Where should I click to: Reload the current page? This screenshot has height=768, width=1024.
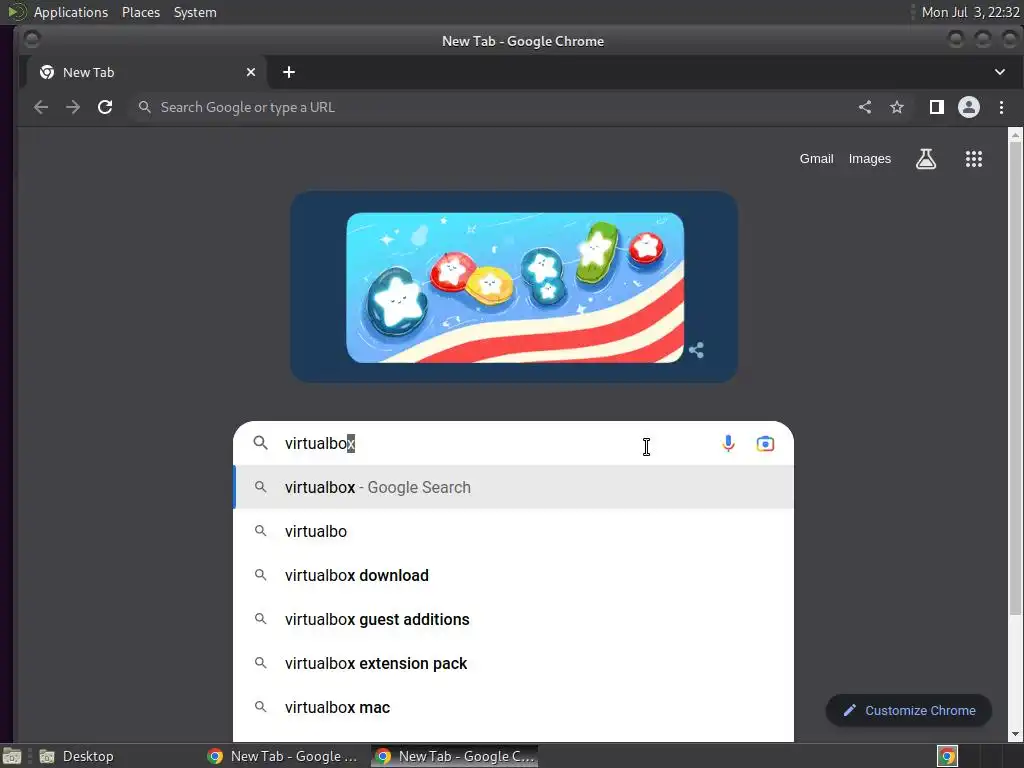click(104, 107)
